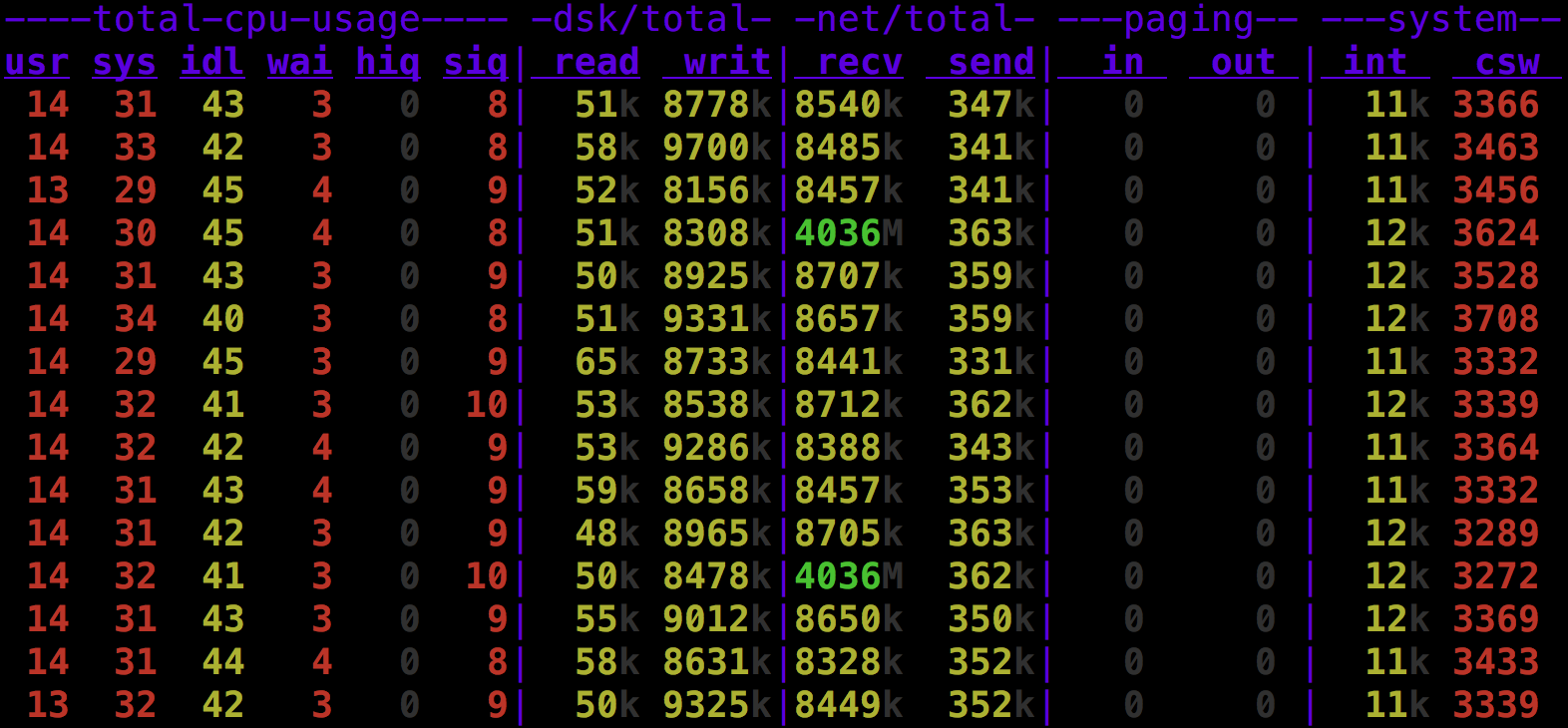Select the csw value 3366
Image resolution: width=1568 pixels, height=728 pixels.
[1496, 105]
